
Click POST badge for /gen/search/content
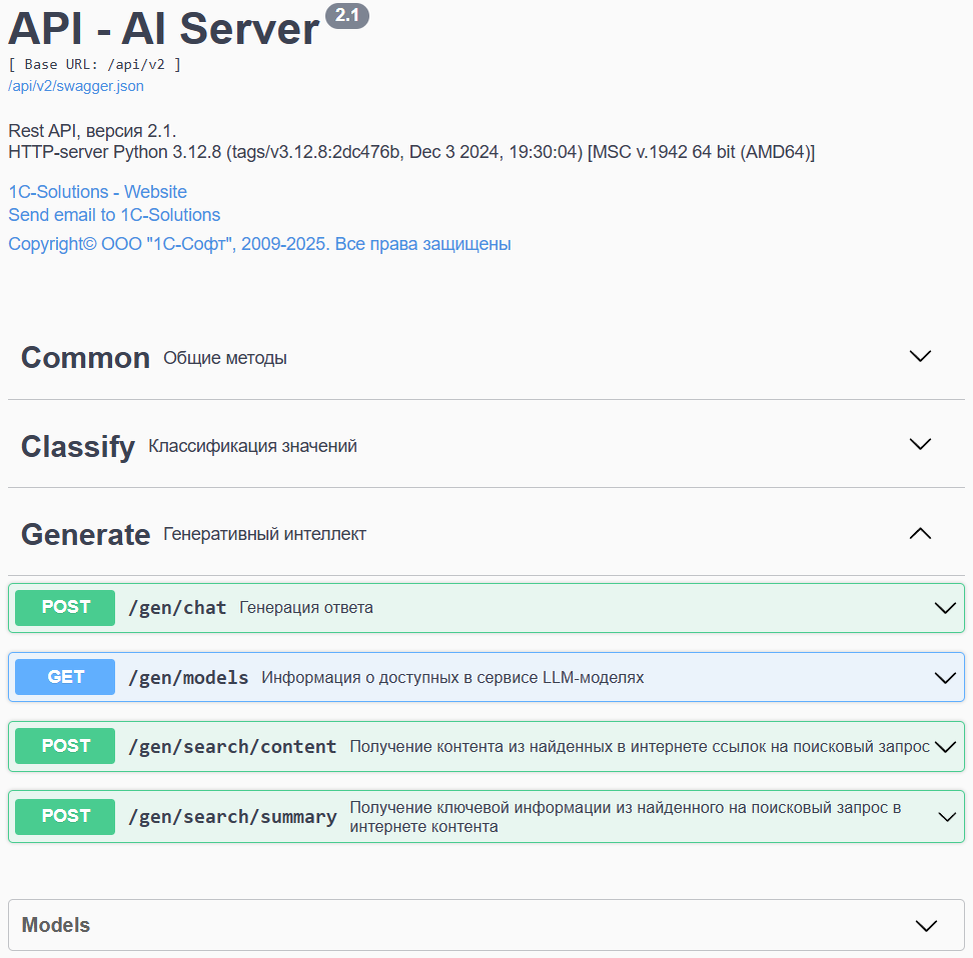click(x=66, y=747)
